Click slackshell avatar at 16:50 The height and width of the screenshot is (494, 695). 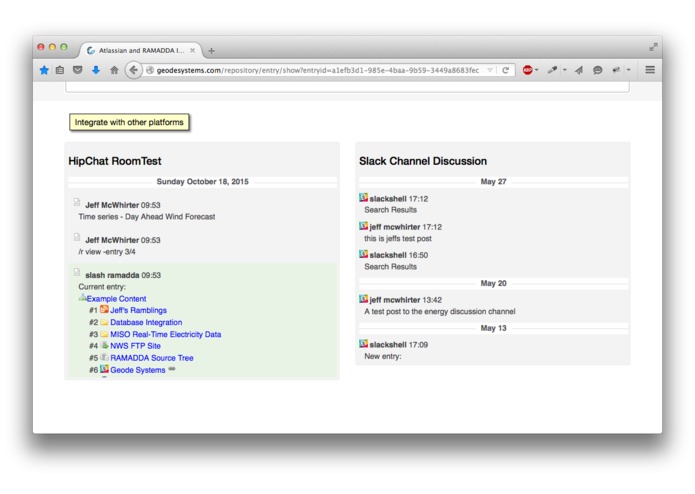click(363, 254)
